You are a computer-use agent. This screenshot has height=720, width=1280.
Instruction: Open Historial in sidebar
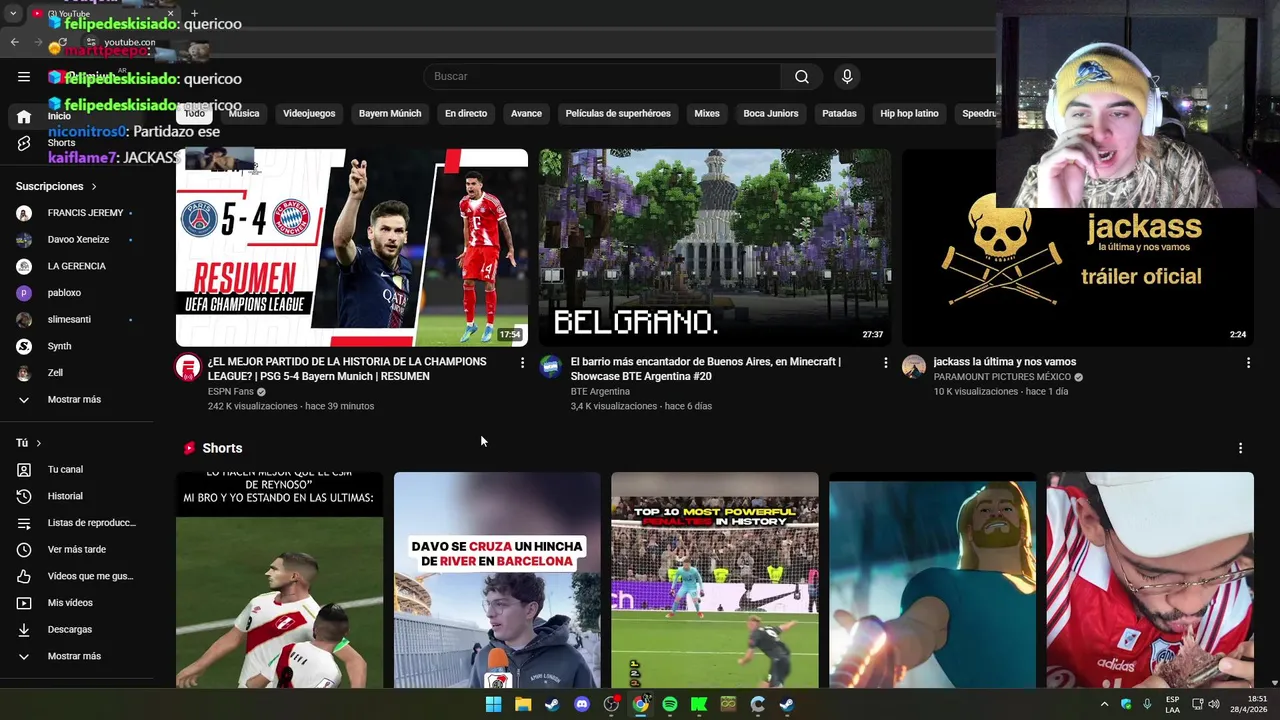point(76,496)
